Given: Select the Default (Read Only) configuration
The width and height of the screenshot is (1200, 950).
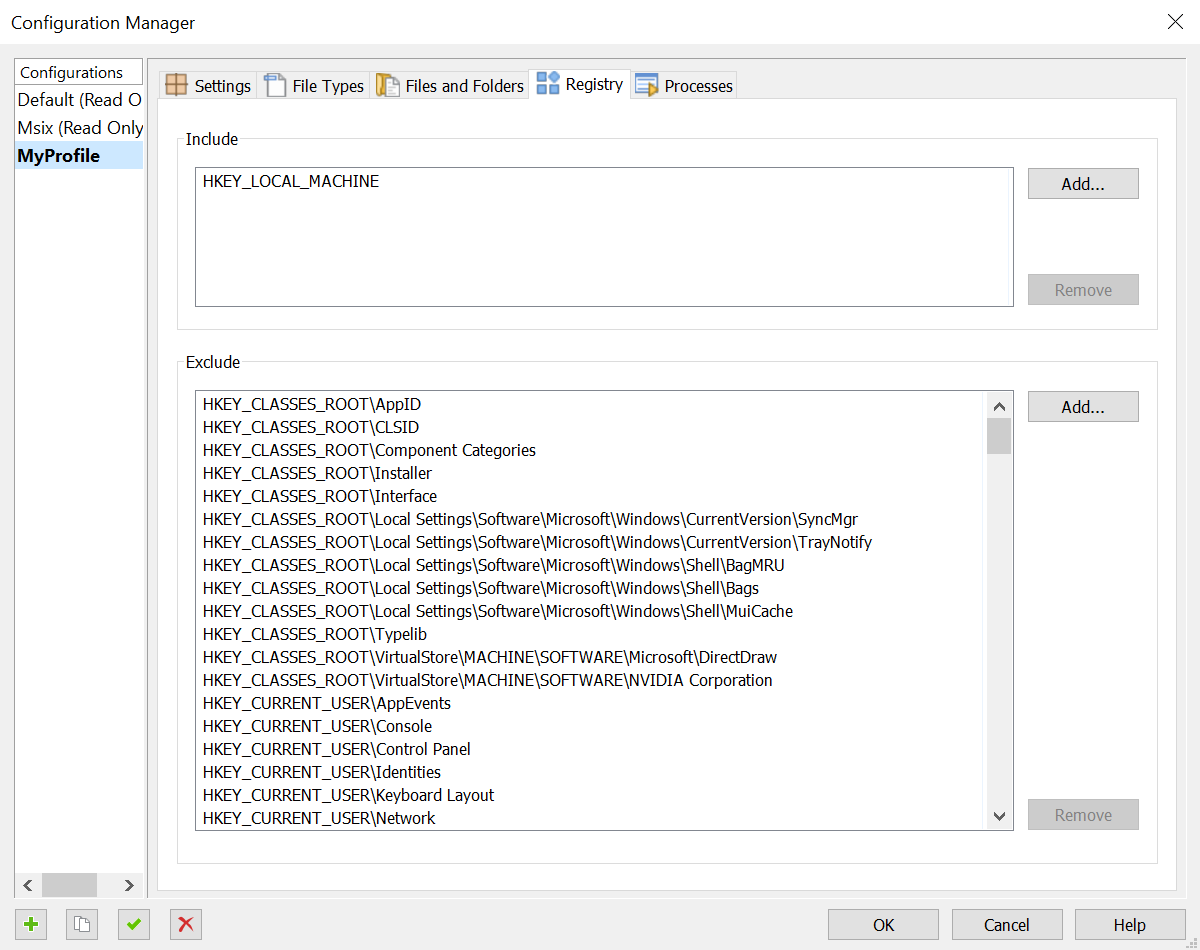Looking at the screenshot, I should coord(79,100).
